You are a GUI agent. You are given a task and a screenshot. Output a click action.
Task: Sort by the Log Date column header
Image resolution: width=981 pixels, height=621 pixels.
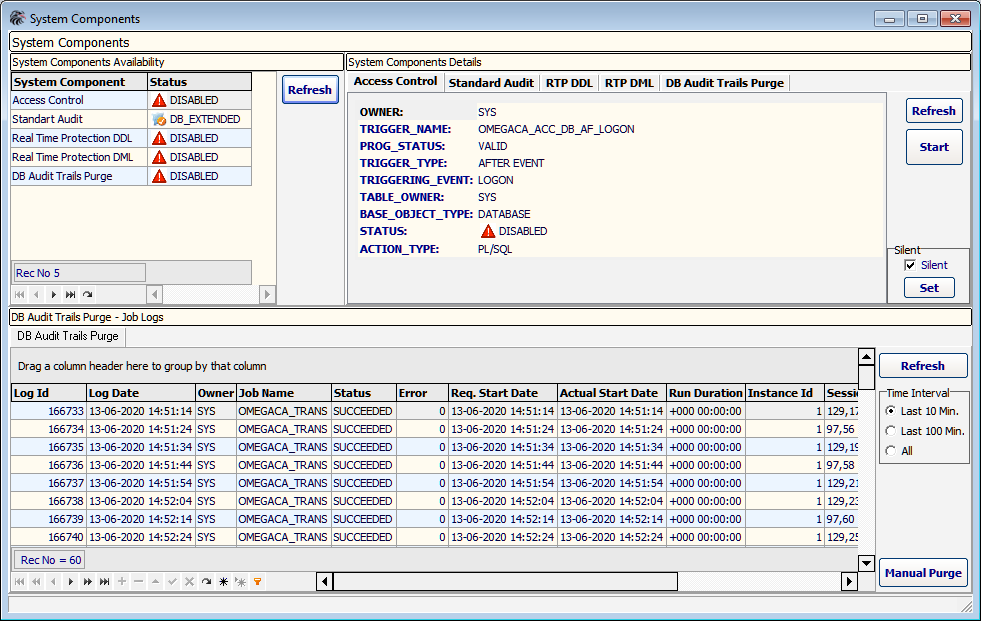point(139,393)
